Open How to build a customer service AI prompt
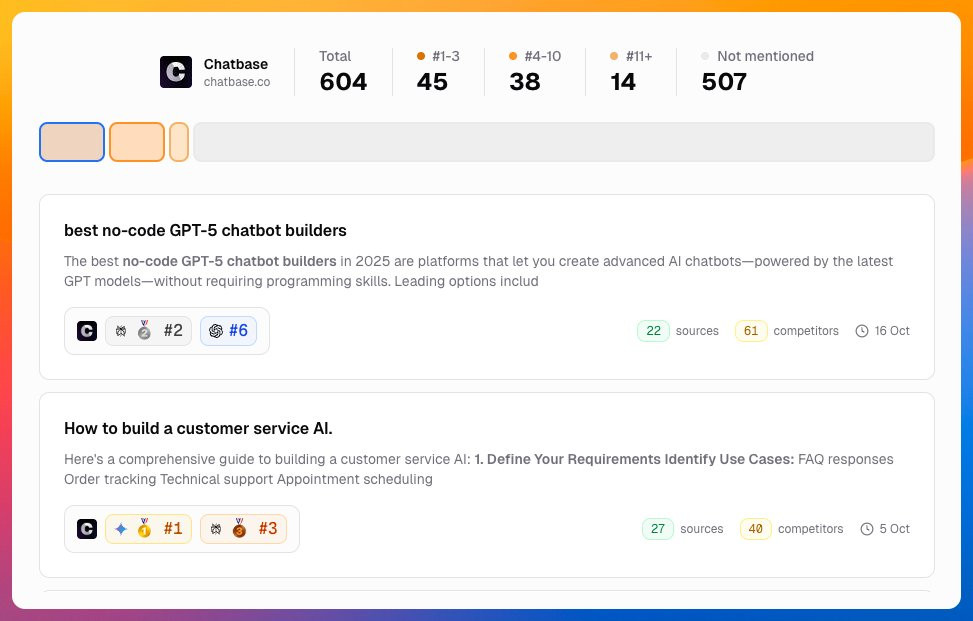The width and height of the screenshot is (973, 621). point(198,428)
